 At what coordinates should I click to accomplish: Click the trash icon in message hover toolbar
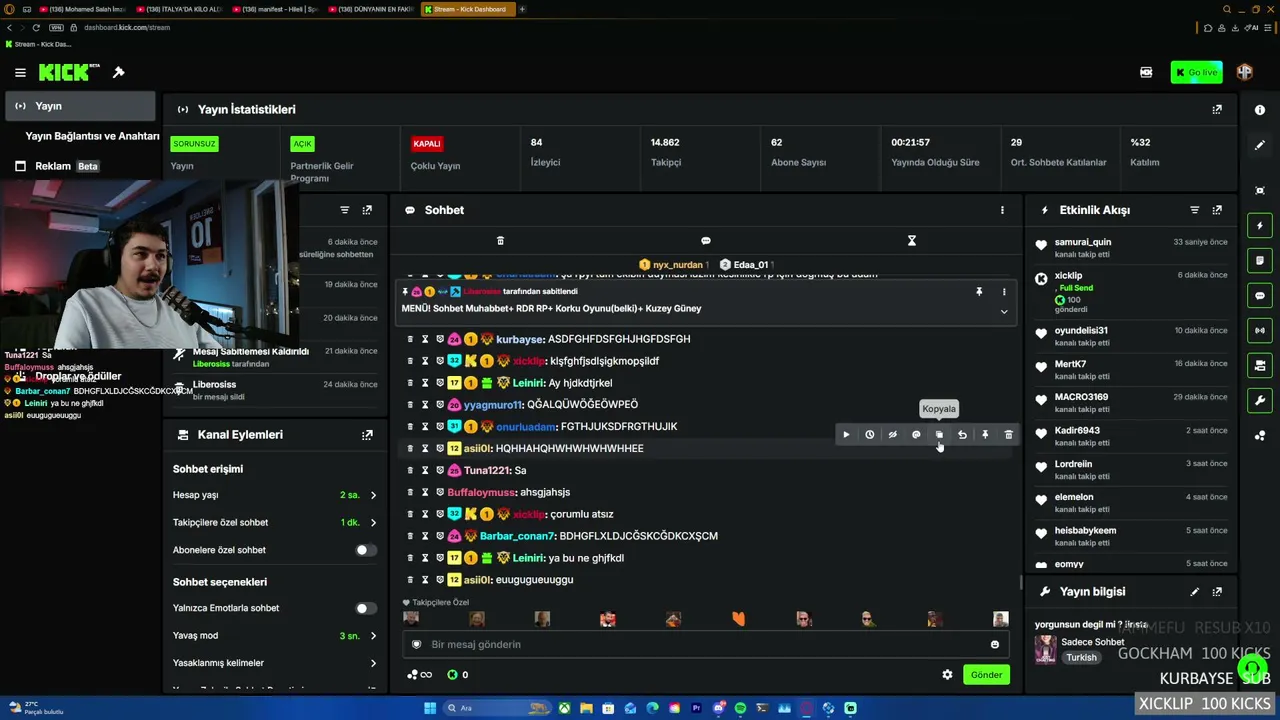[1008, 435]
